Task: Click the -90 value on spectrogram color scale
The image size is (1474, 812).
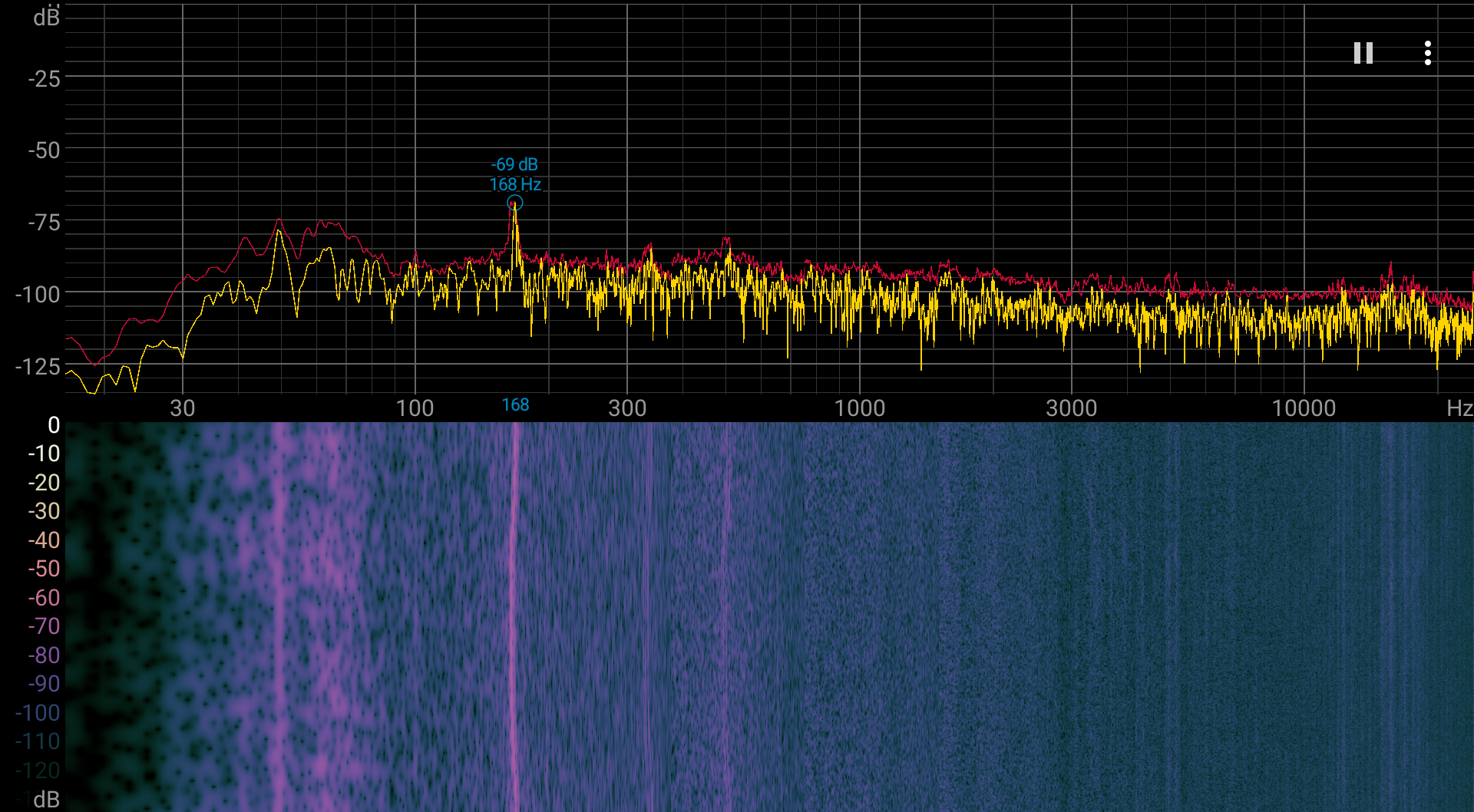Action: coord(44,684)
